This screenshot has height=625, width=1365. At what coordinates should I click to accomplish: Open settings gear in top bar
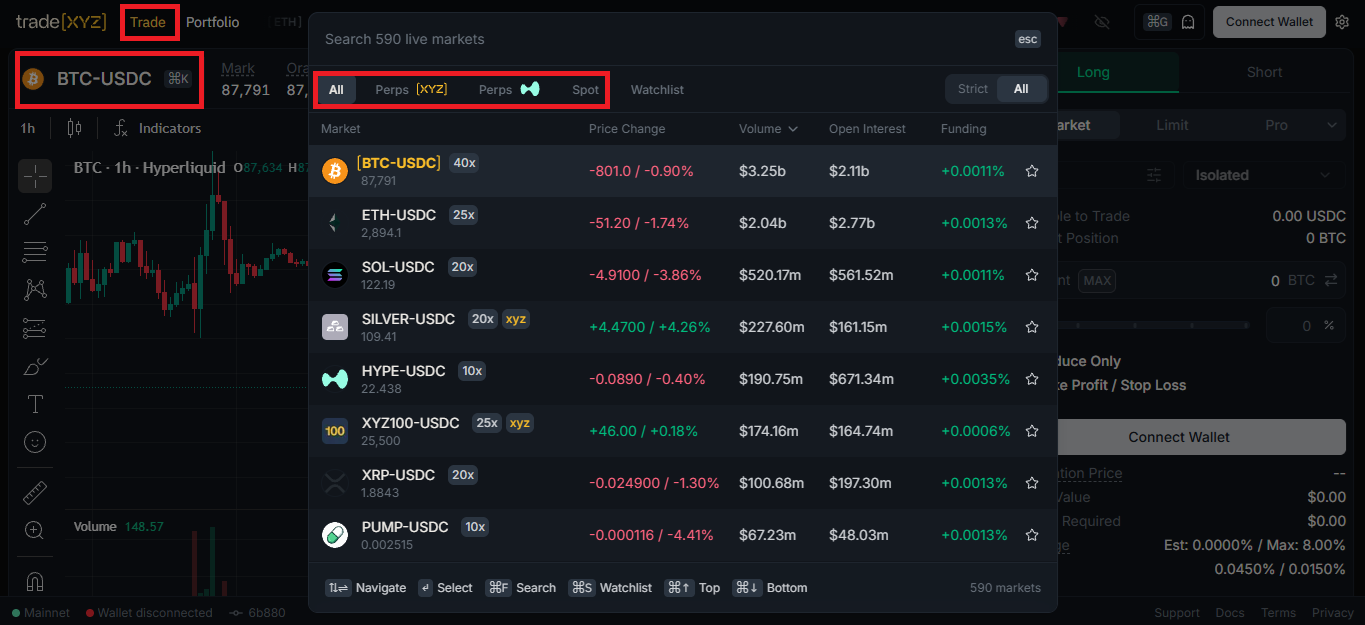coord(1342,22)
